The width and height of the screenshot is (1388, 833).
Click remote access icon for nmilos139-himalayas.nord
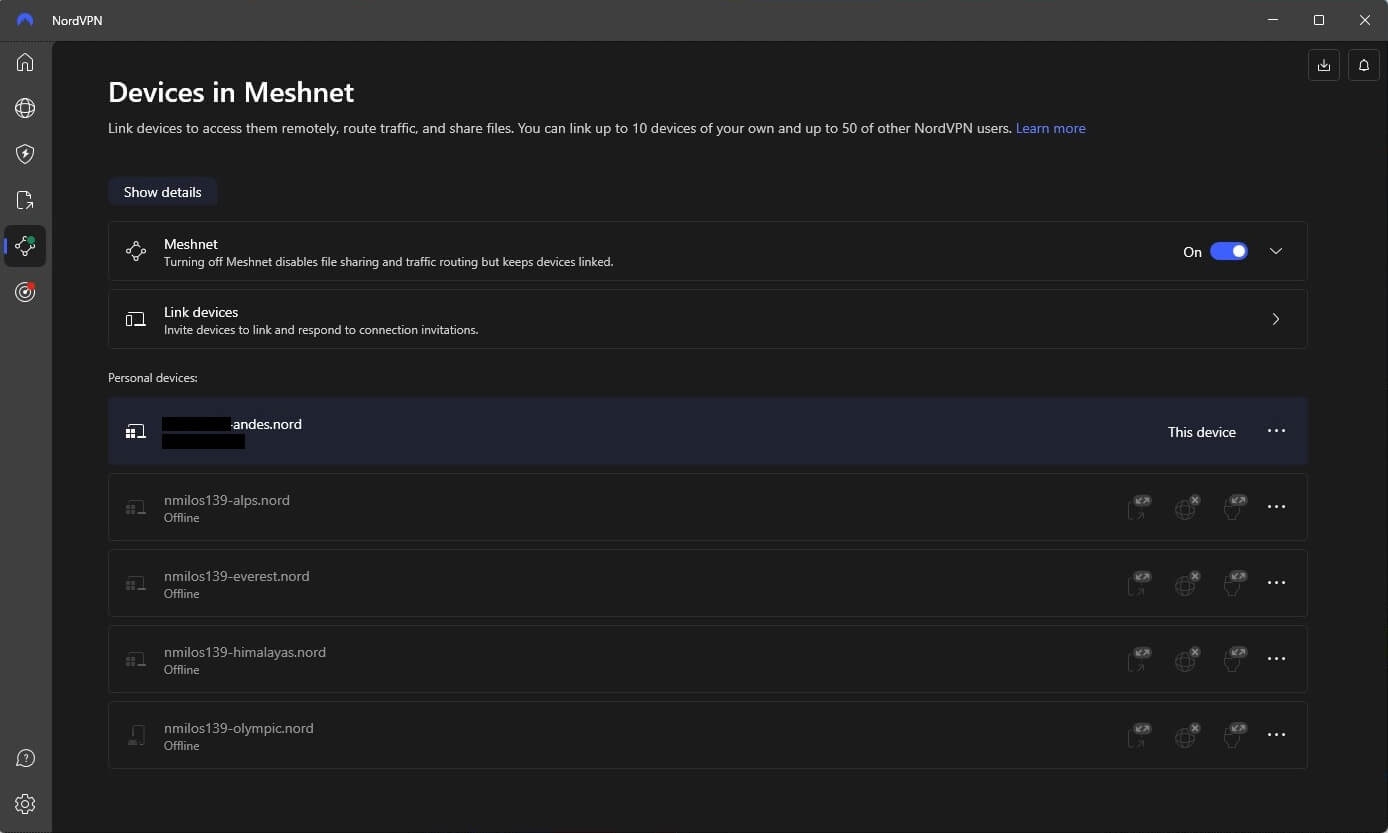[x=1235, y=659]
